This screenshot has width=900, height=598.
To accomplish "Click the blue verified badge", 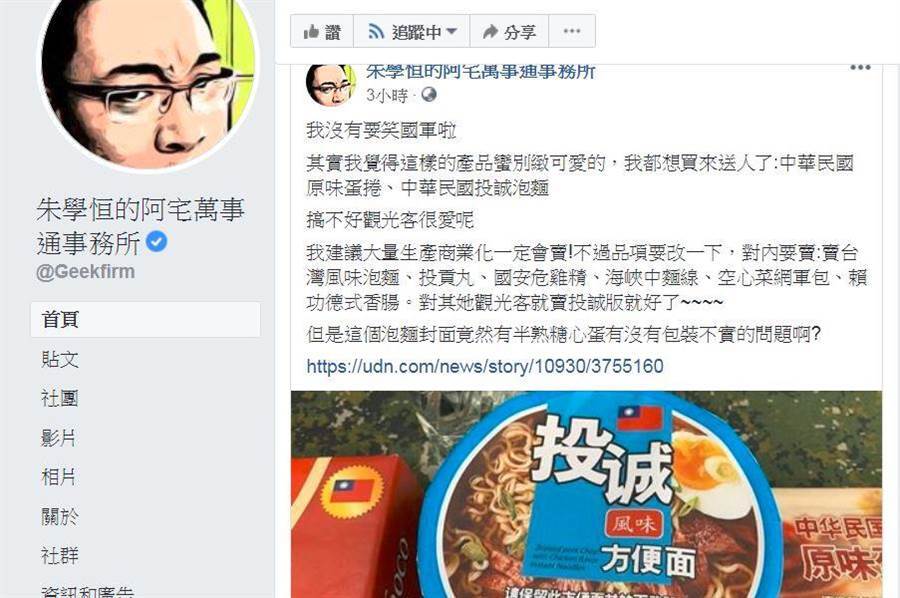I will pyautogui.click(x=156, y=242).
